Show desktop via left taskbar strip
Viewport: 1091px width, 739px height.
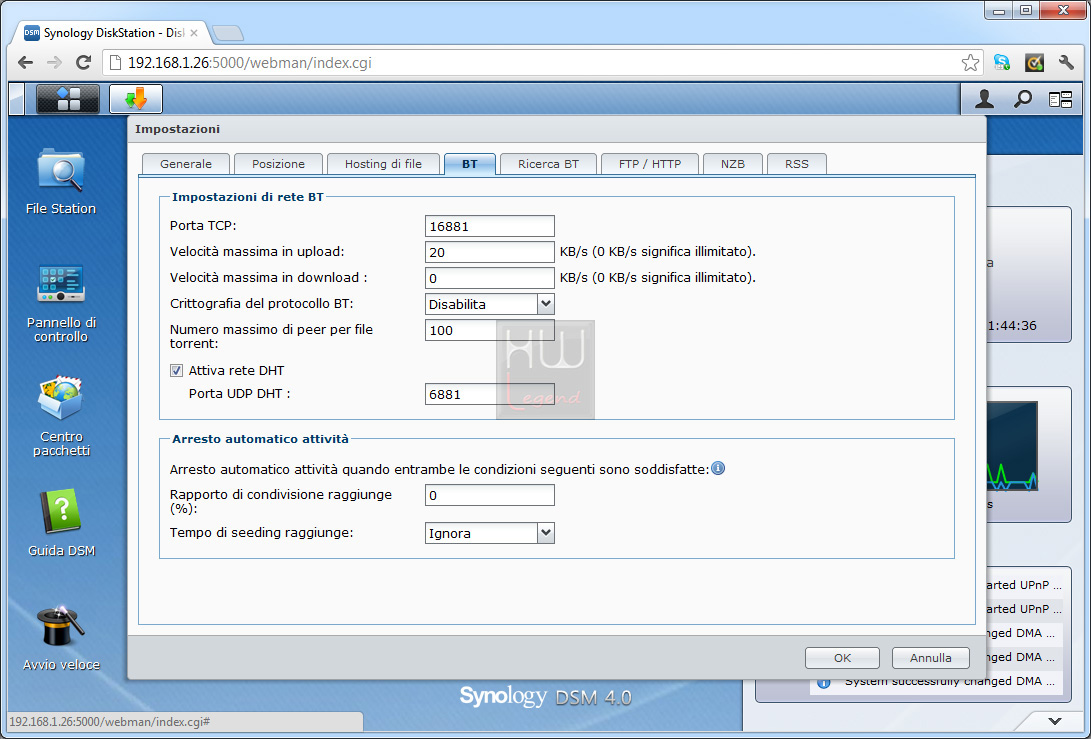tap(16, 99)
